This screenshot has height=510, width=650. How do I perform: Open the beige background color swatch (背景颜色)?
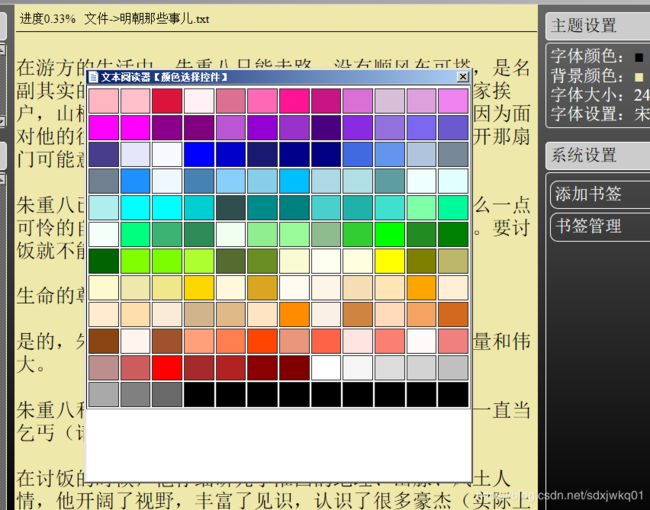click(638, 77)
